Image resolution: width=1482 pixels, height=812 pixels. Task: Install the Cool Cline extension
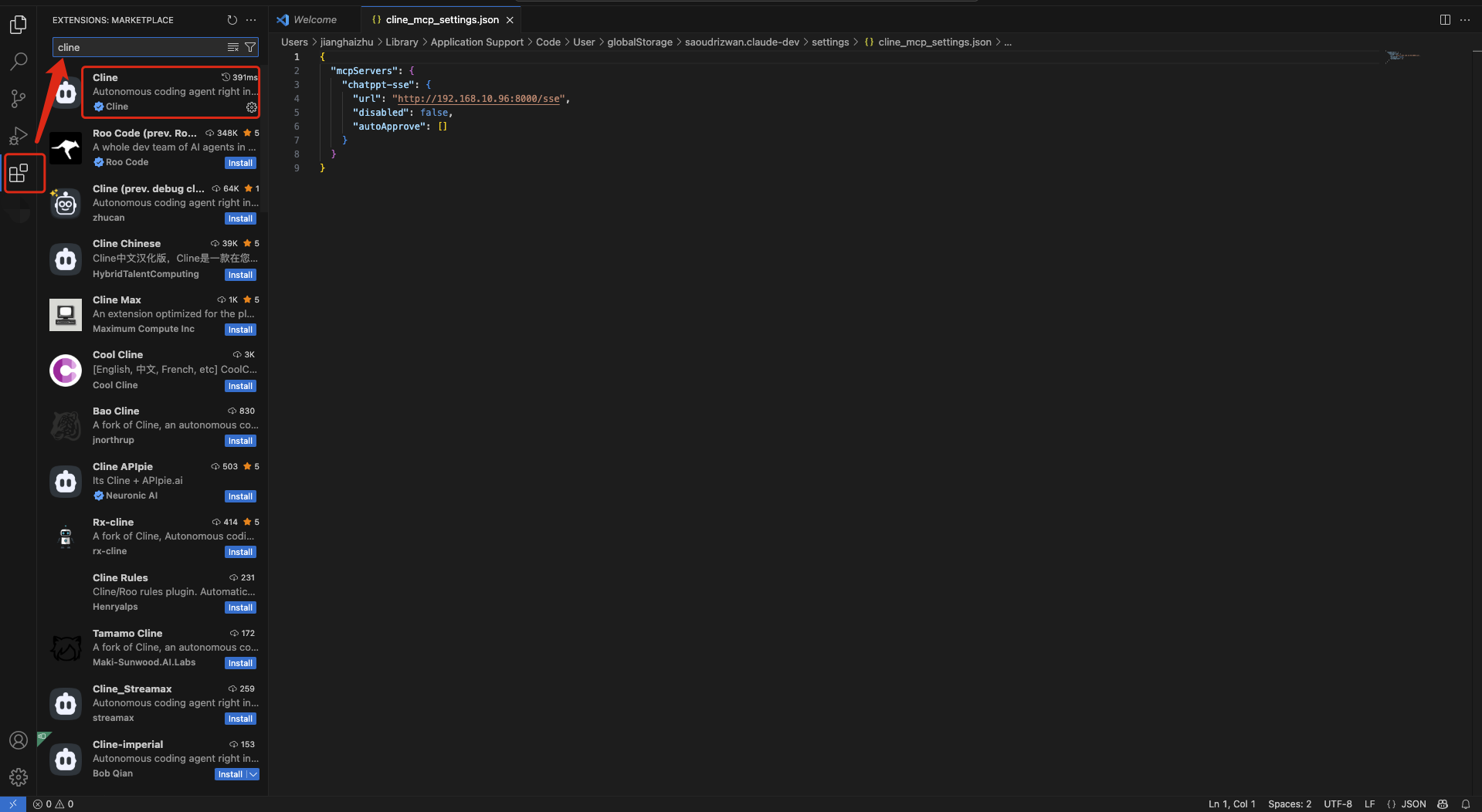(240, 386)
